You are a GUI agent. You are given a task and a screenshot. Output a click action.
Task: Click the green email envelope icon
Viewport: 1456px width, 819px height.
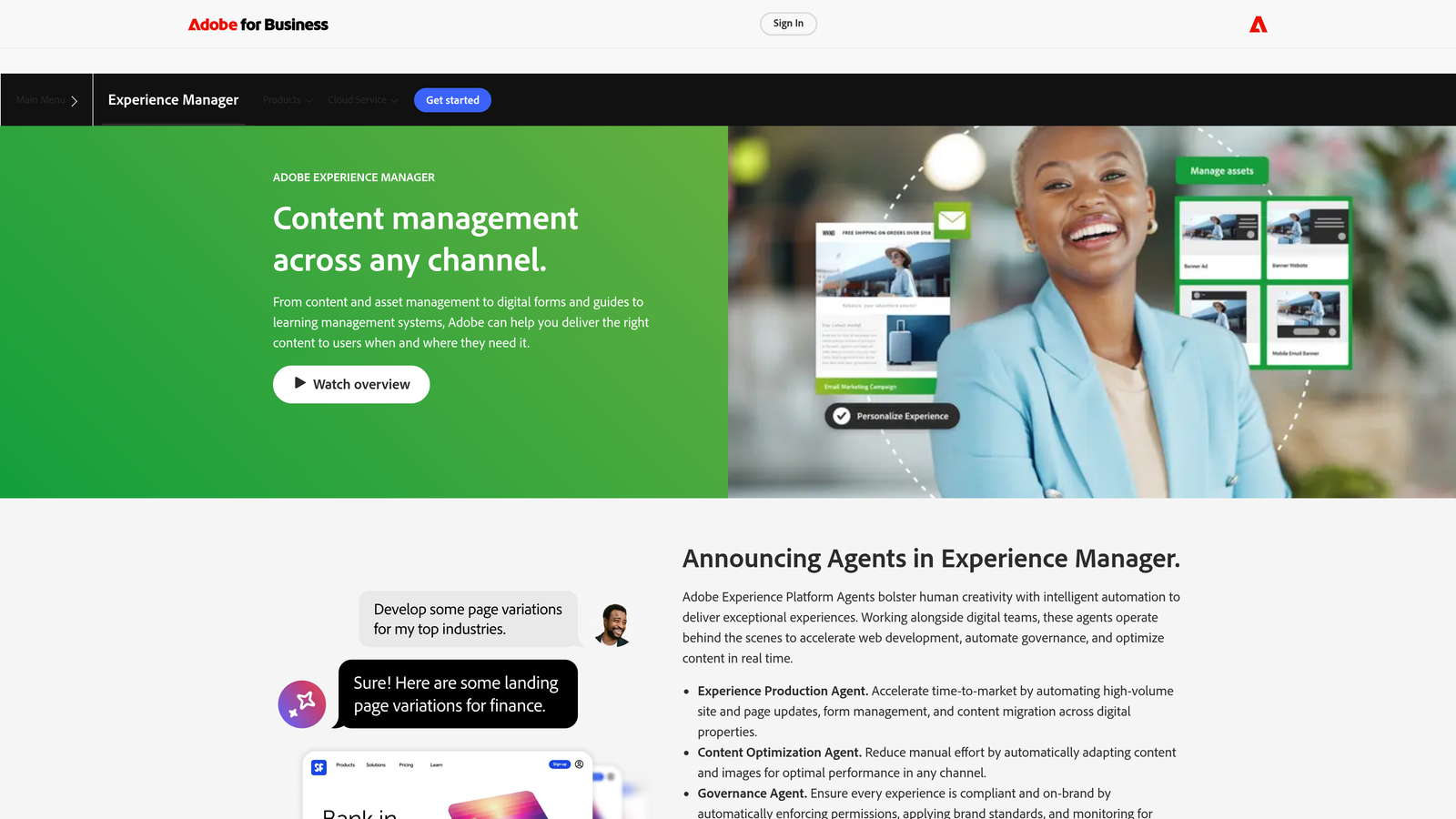tap(951, 219)
